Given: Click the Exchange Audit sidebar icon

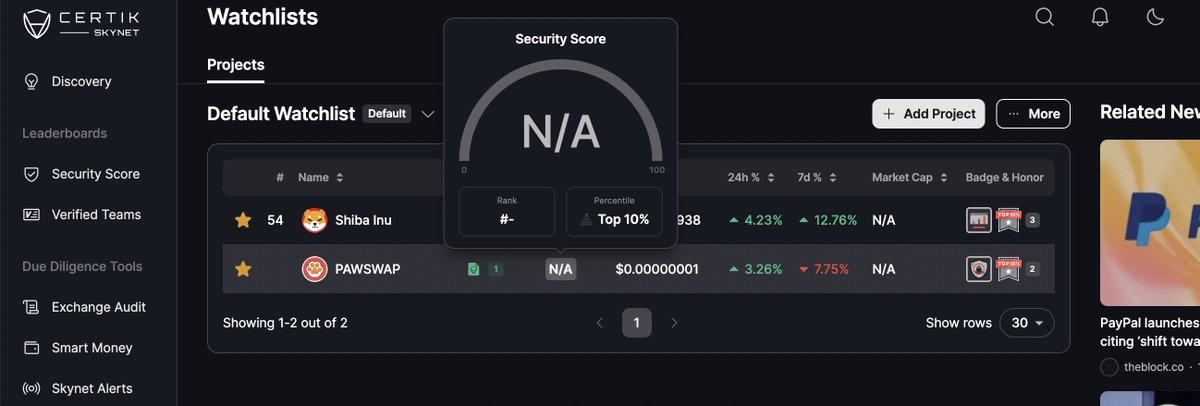Looking at the screenshot, I should [31, 307].
